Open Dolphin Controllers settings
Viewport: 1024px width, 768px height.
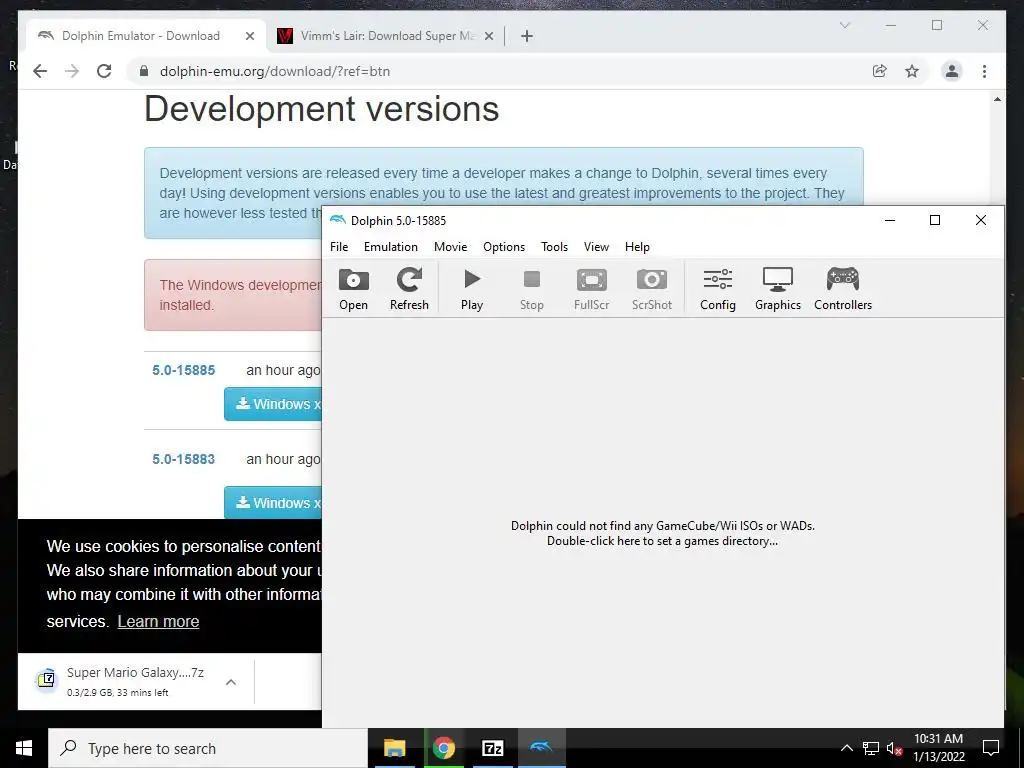842,289
